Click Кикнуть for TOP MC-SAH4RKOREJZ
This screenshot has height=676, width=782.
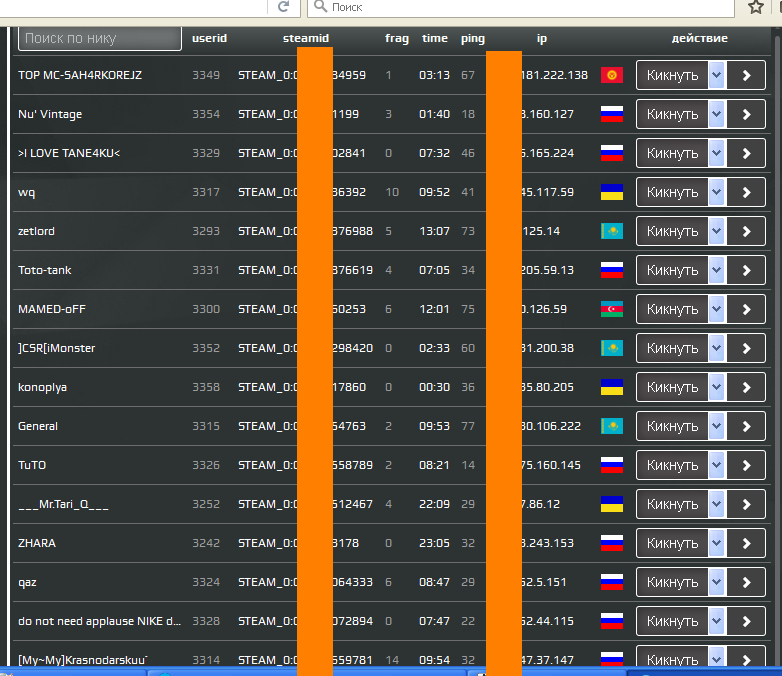point(672,75)
